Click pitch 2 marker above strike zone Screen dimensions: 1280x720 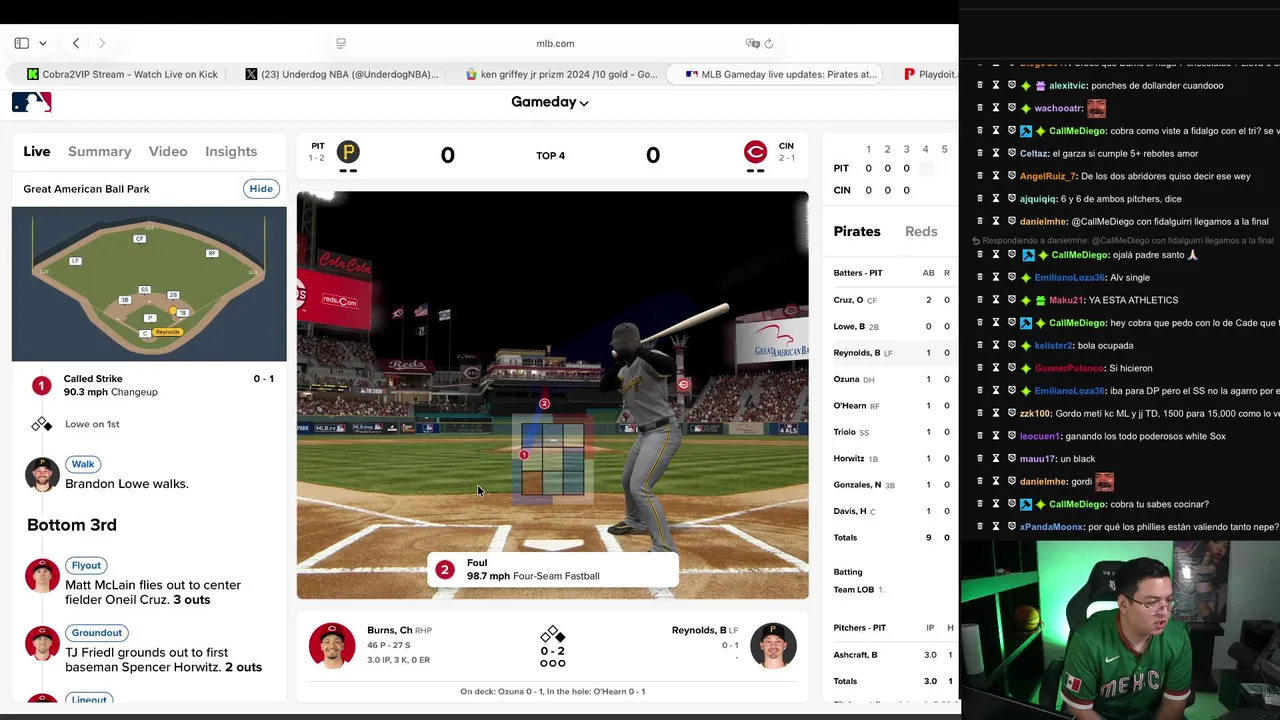tap(544, 404)
